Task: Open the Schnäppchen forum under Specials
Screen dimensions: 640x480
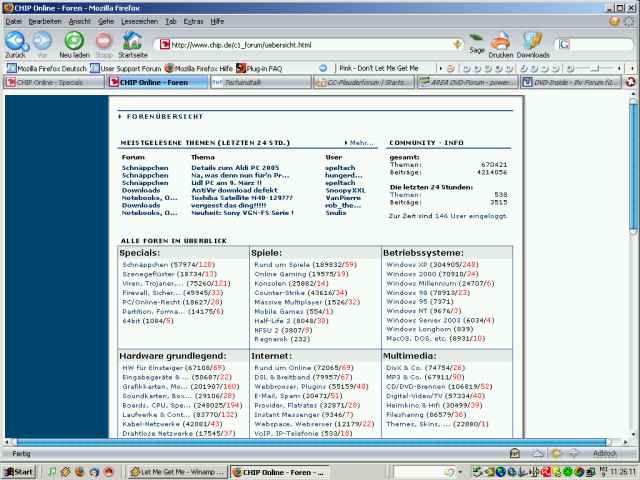Action: click(145, 264)
